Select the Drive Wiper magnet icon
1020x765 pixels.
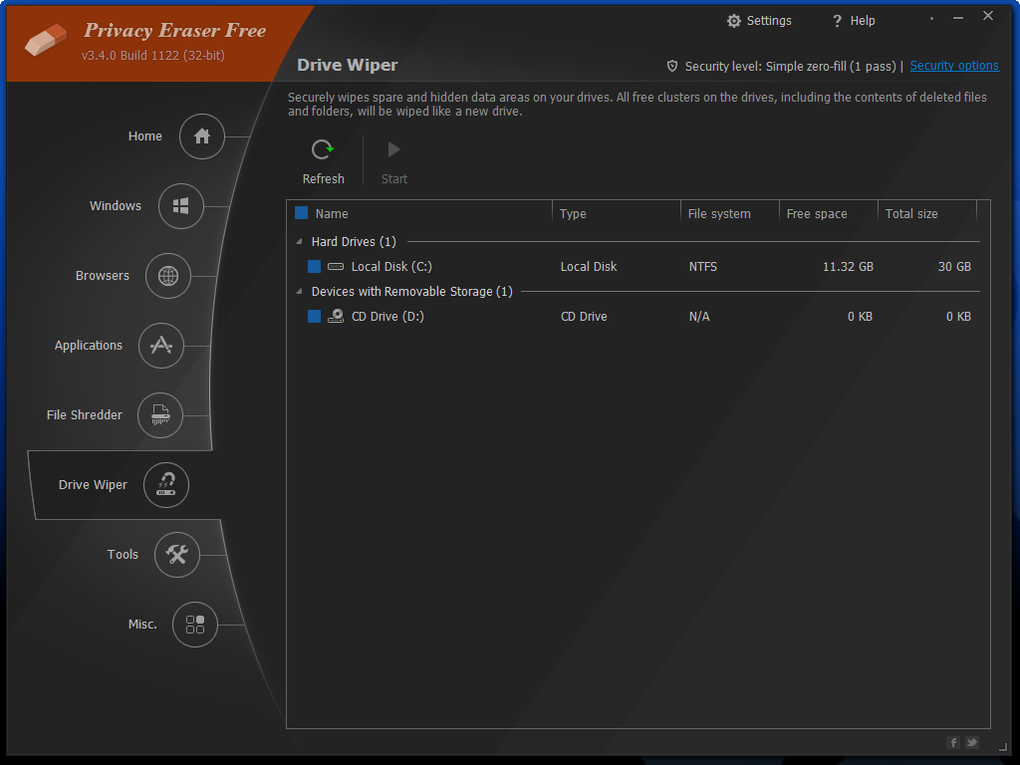tap(166, 485)
